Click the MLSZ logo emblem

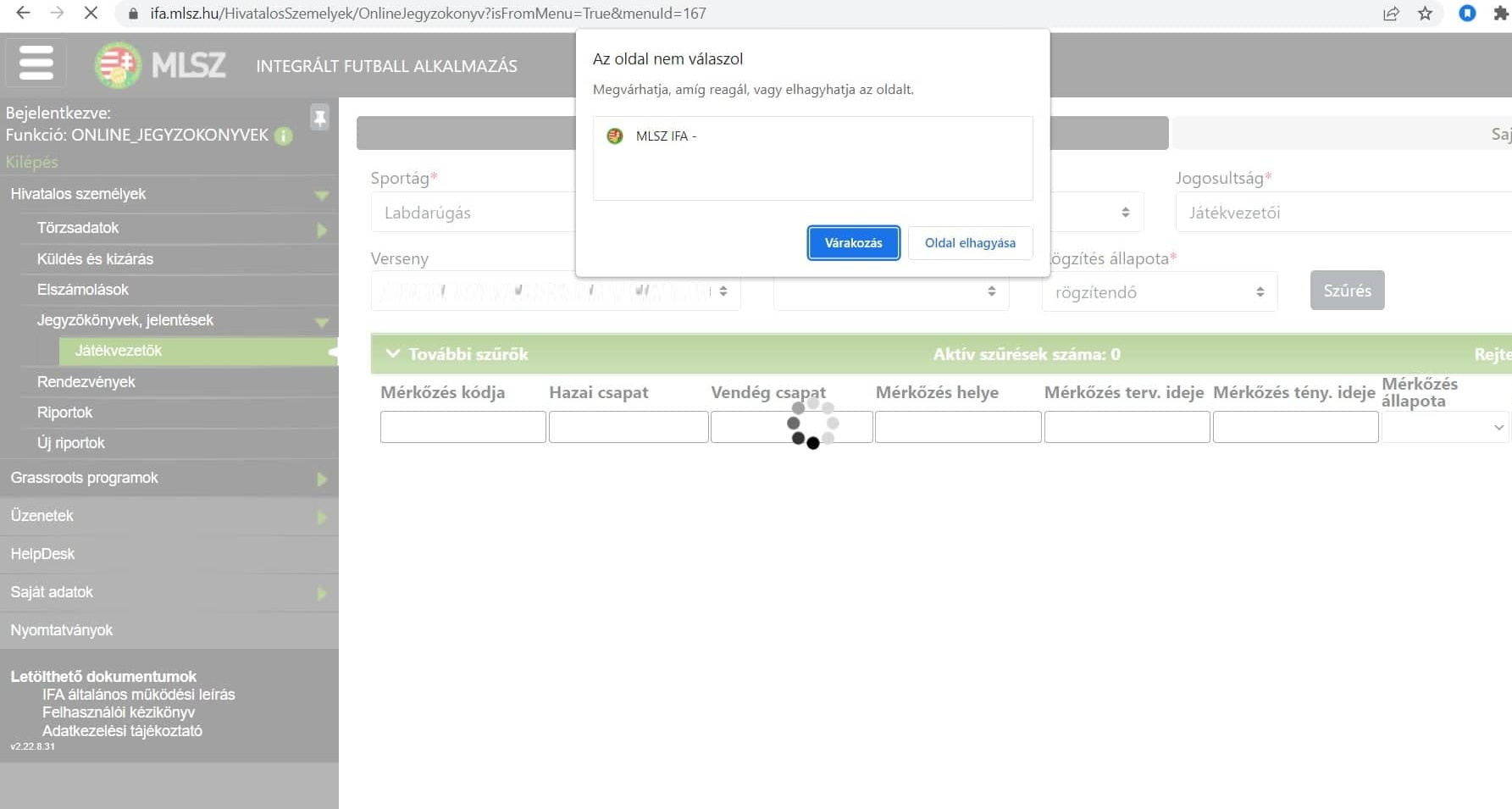click(118, 64)
